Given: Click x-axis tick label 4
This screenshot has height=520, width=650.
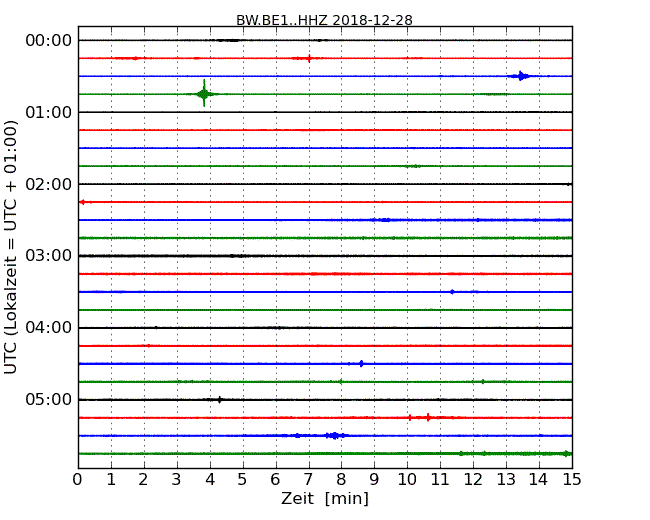Looking at the screenshot, I should coord(210,480).
